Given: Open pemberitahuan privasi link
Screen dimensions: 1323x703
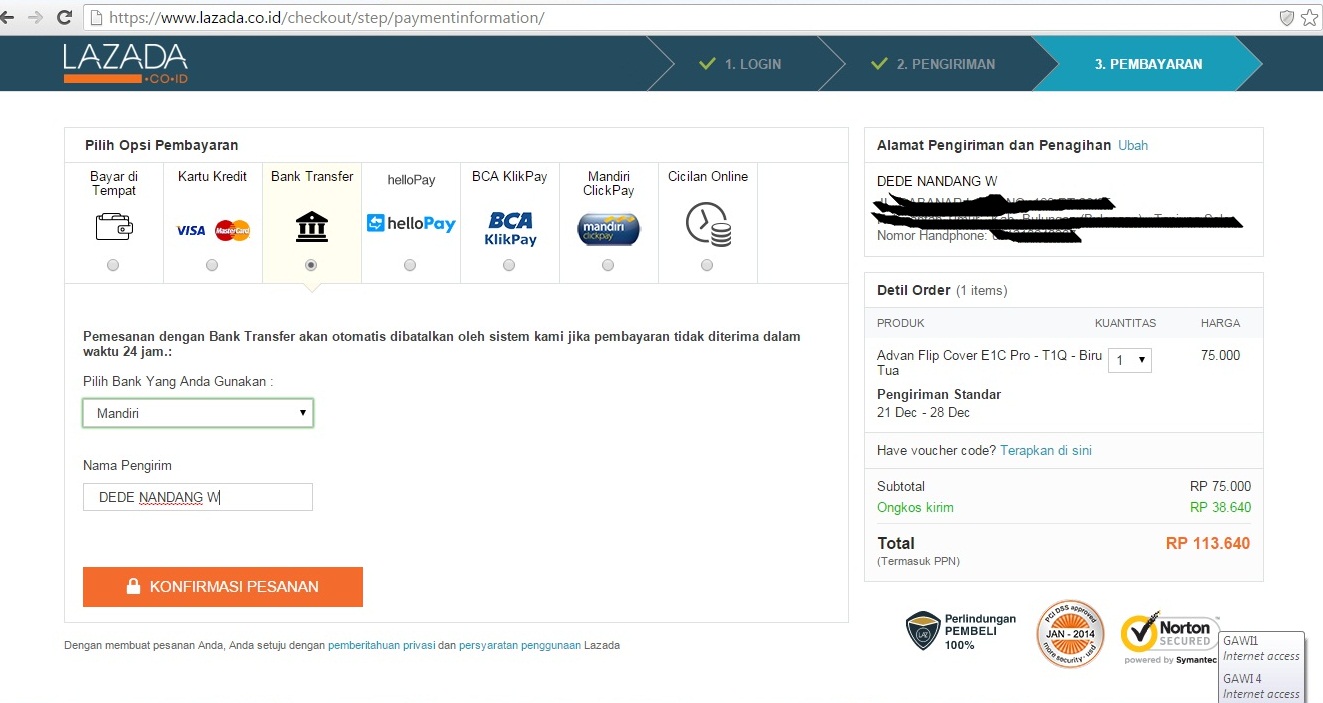Looking at the screenshot, I should pos(381,645).
